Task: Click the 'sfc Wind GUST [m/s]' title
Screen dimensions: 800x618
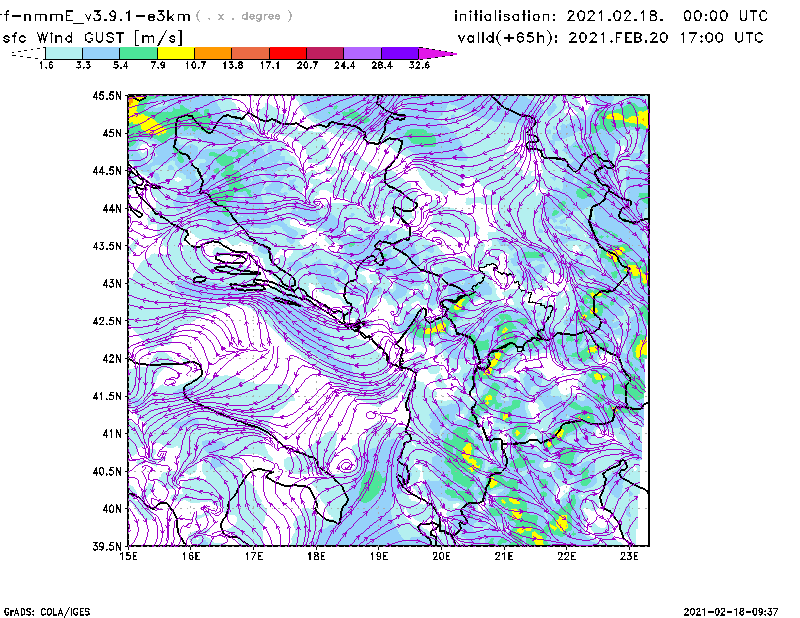Action: (x=92, y=38)
